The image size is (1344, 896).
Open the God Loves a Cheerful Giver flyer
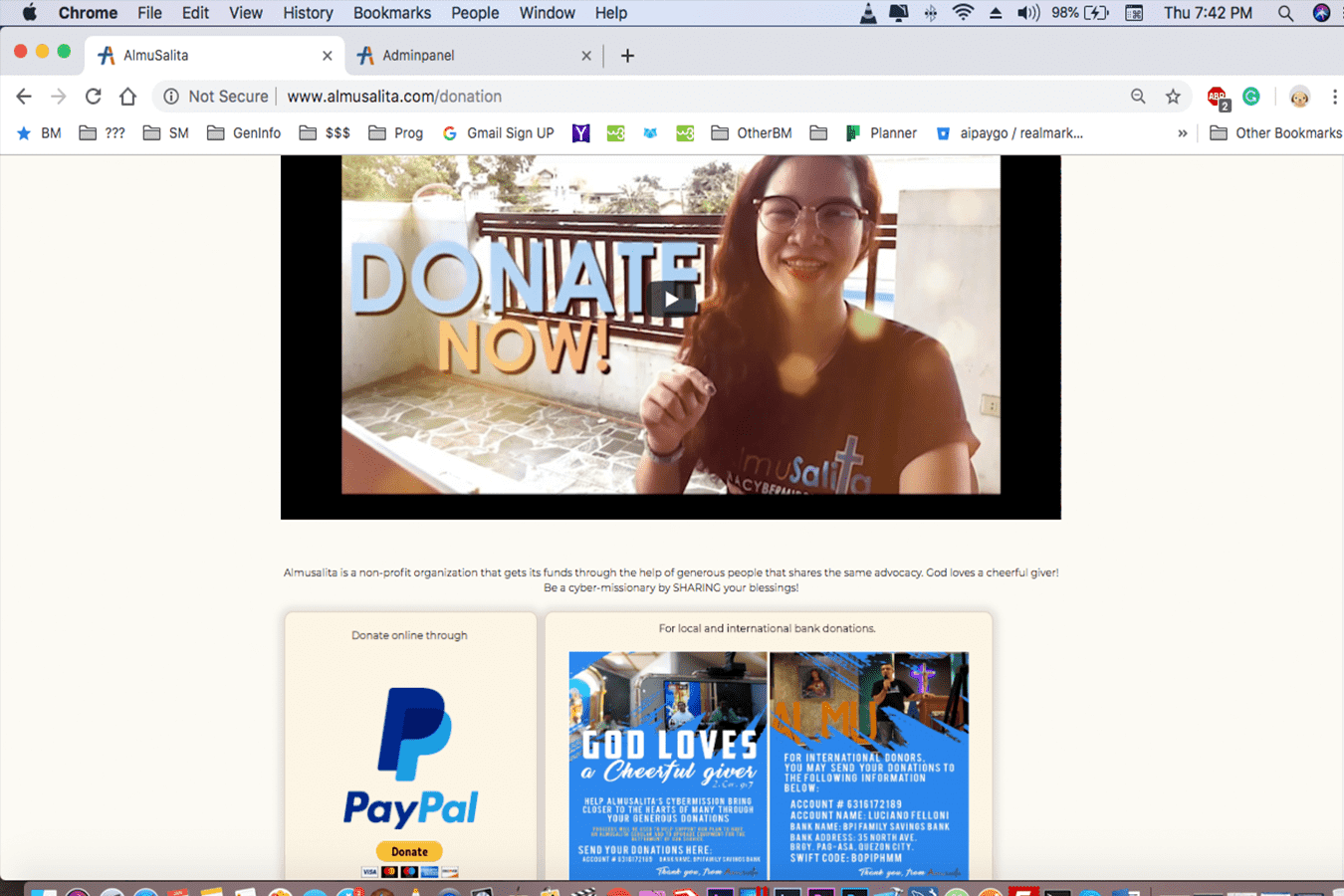coord(668,766)
